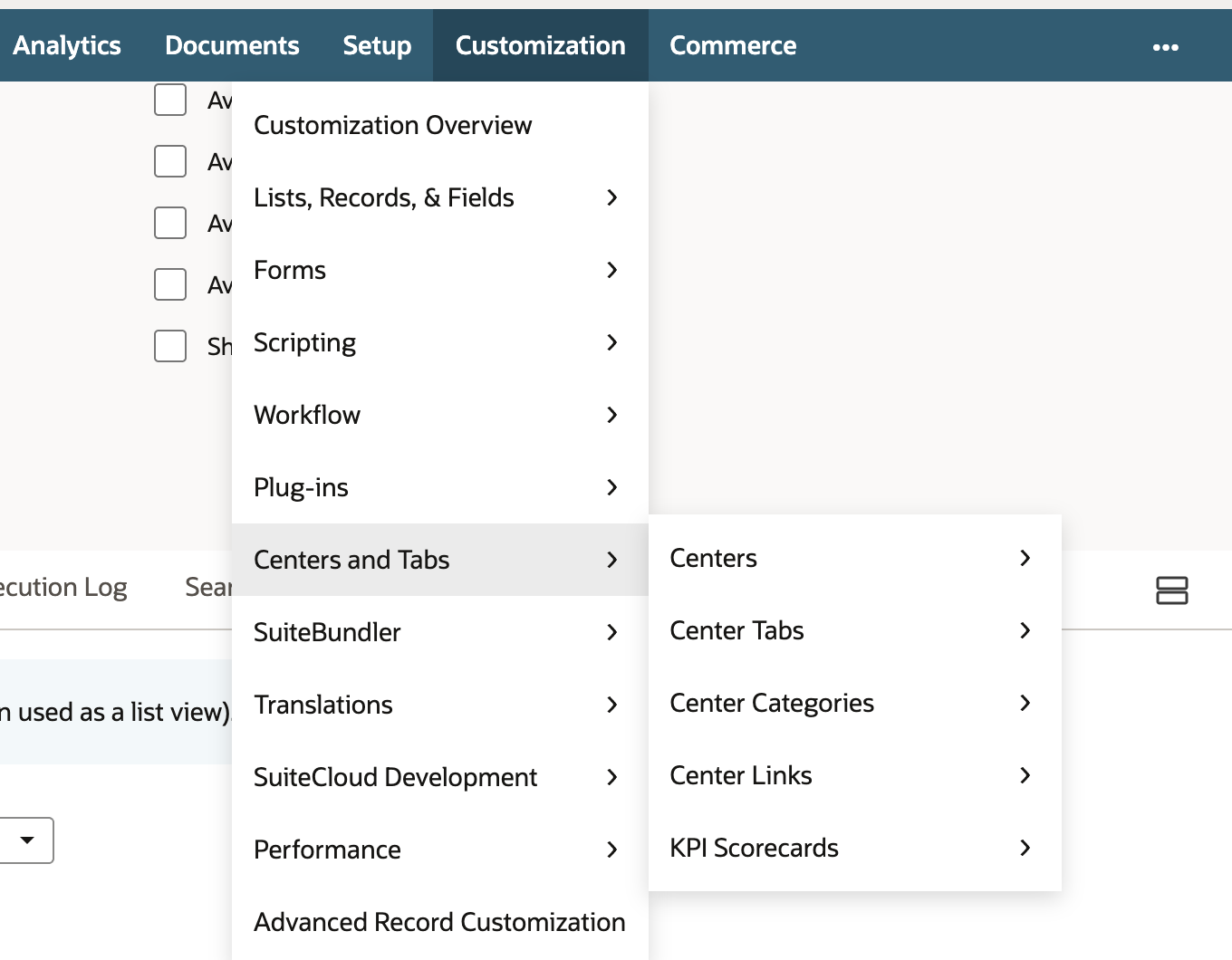Expand the Translations submenu chevron
1232x960 pixels.
pos(612,705)
